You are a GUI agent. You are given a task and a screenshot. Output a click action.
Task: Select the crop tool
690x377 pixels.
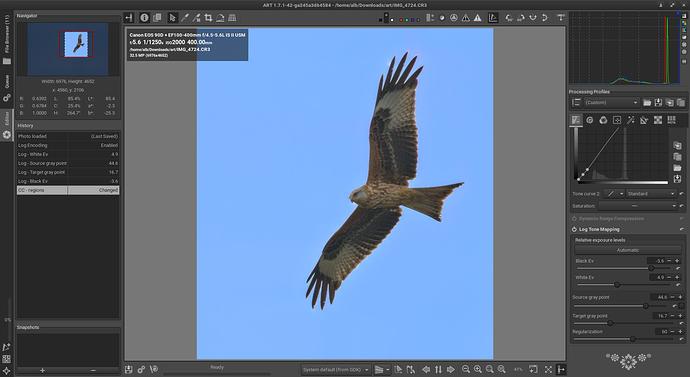click(x=208, y=18)
